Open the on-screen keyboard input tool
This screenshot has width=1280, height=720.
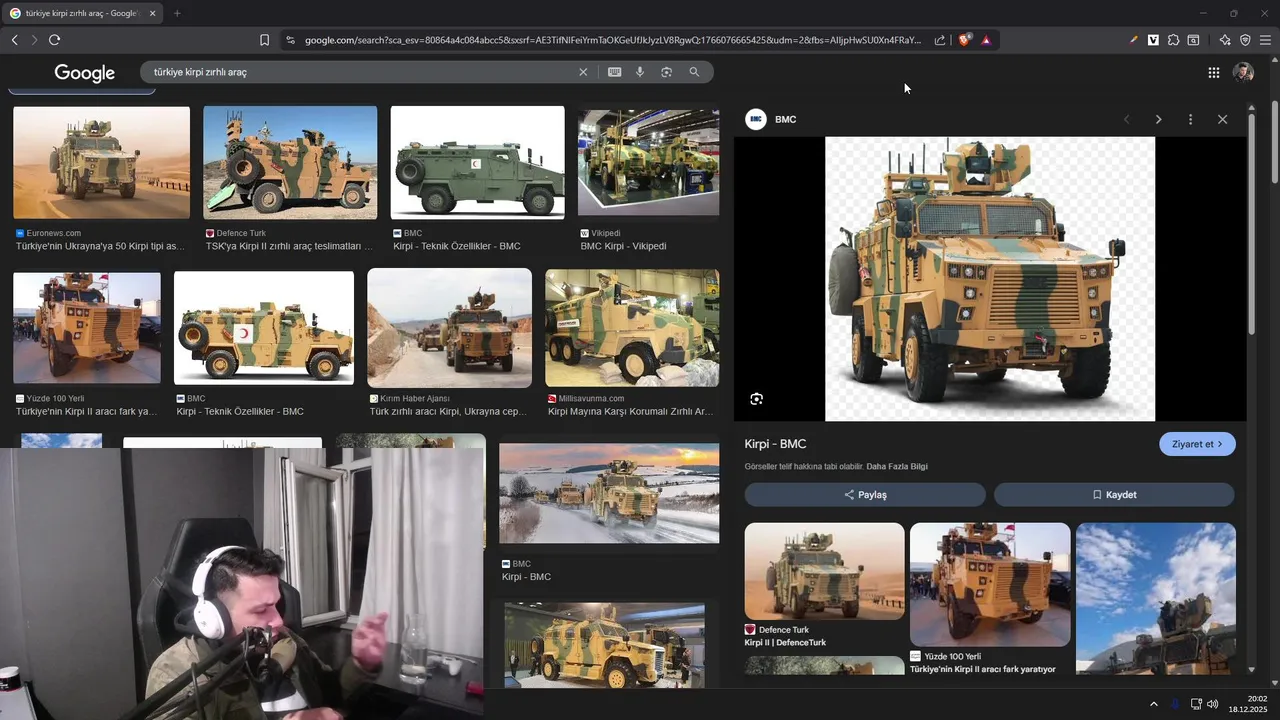(614, 72)
